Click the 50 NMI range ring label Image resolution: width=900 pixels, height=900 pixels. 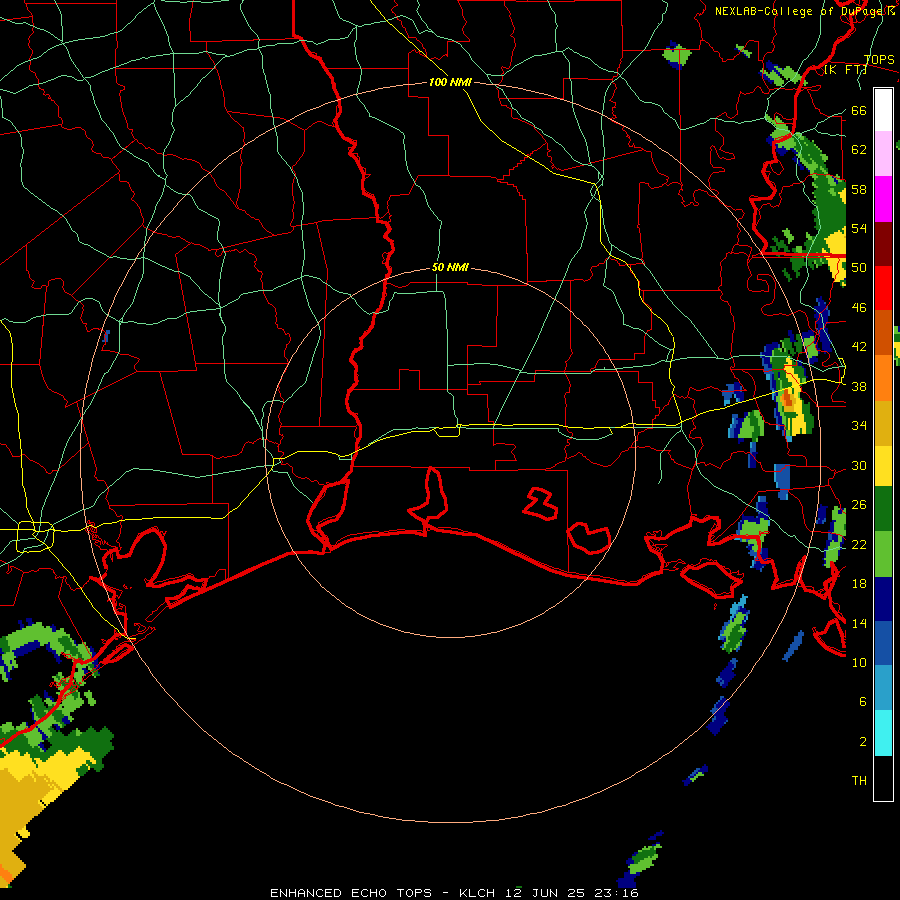click(x=451, y=267)
